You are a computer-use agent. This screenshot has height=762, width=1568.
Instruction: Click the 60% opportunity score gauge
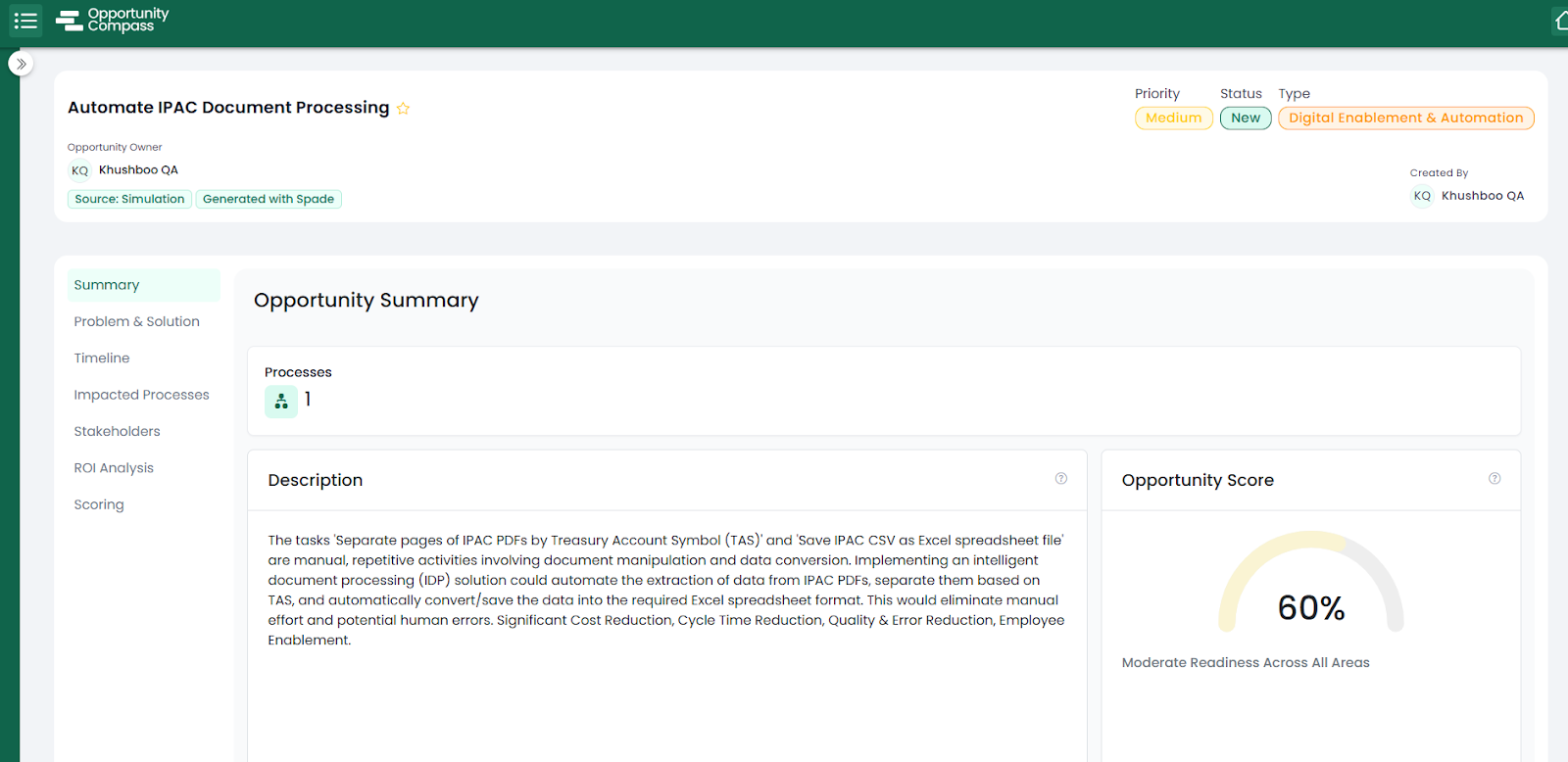(x=1310, y=591)
